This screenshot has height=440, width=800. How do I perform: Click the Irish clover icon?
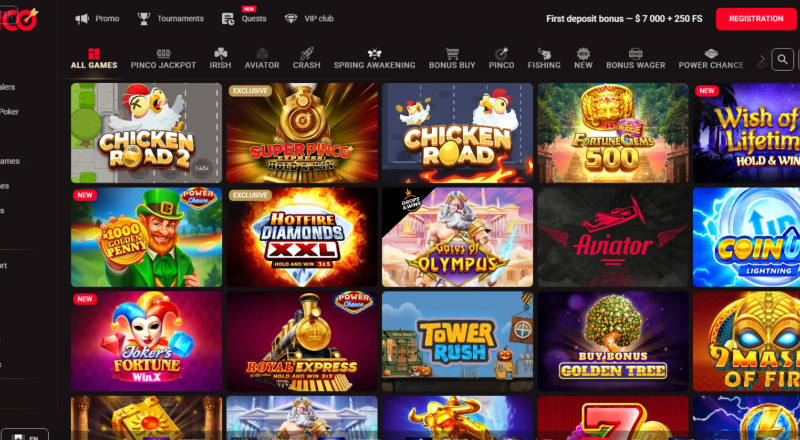220,54
